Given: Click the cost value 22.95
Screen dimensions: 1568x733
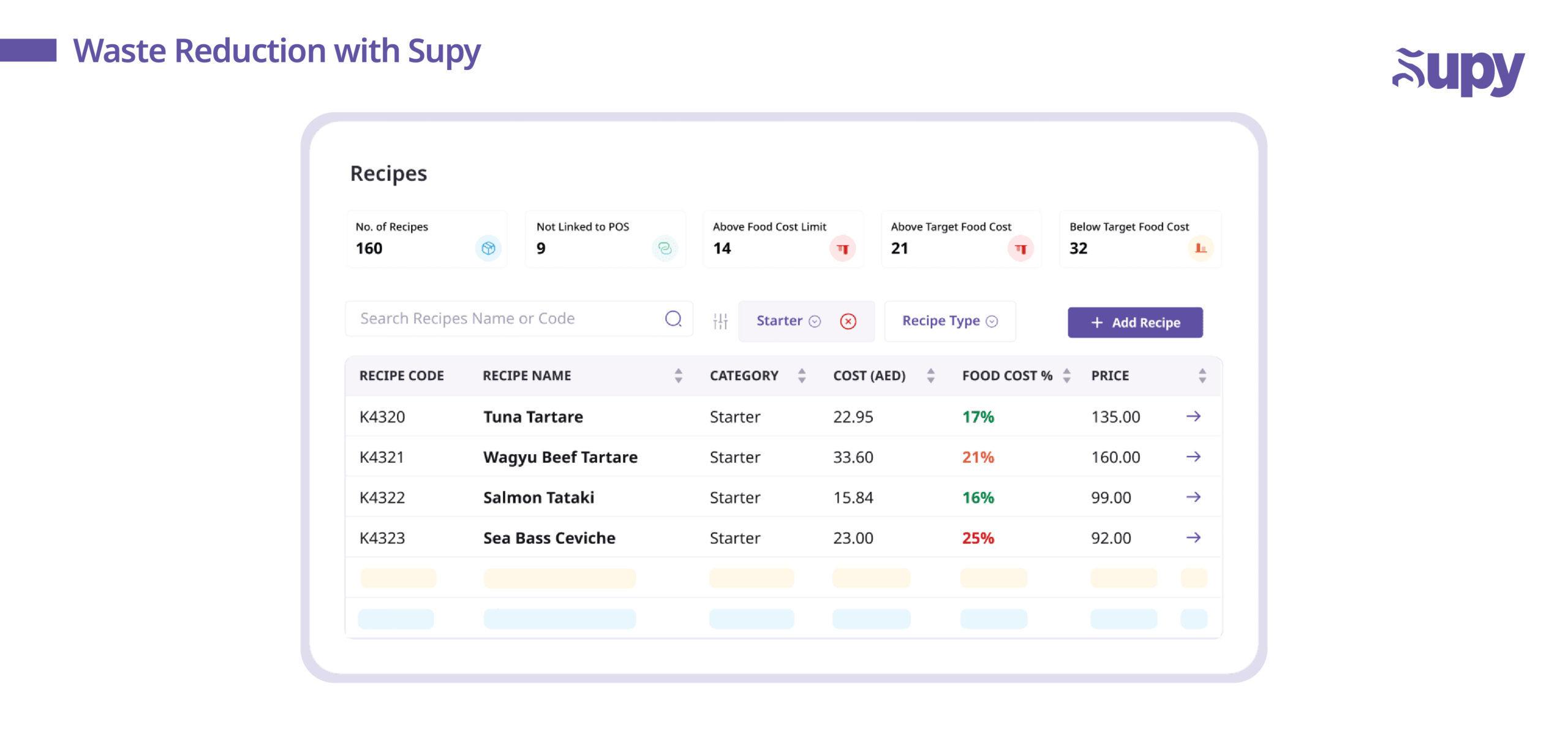Looking at the screenshot, I should [x=853, y=417].
